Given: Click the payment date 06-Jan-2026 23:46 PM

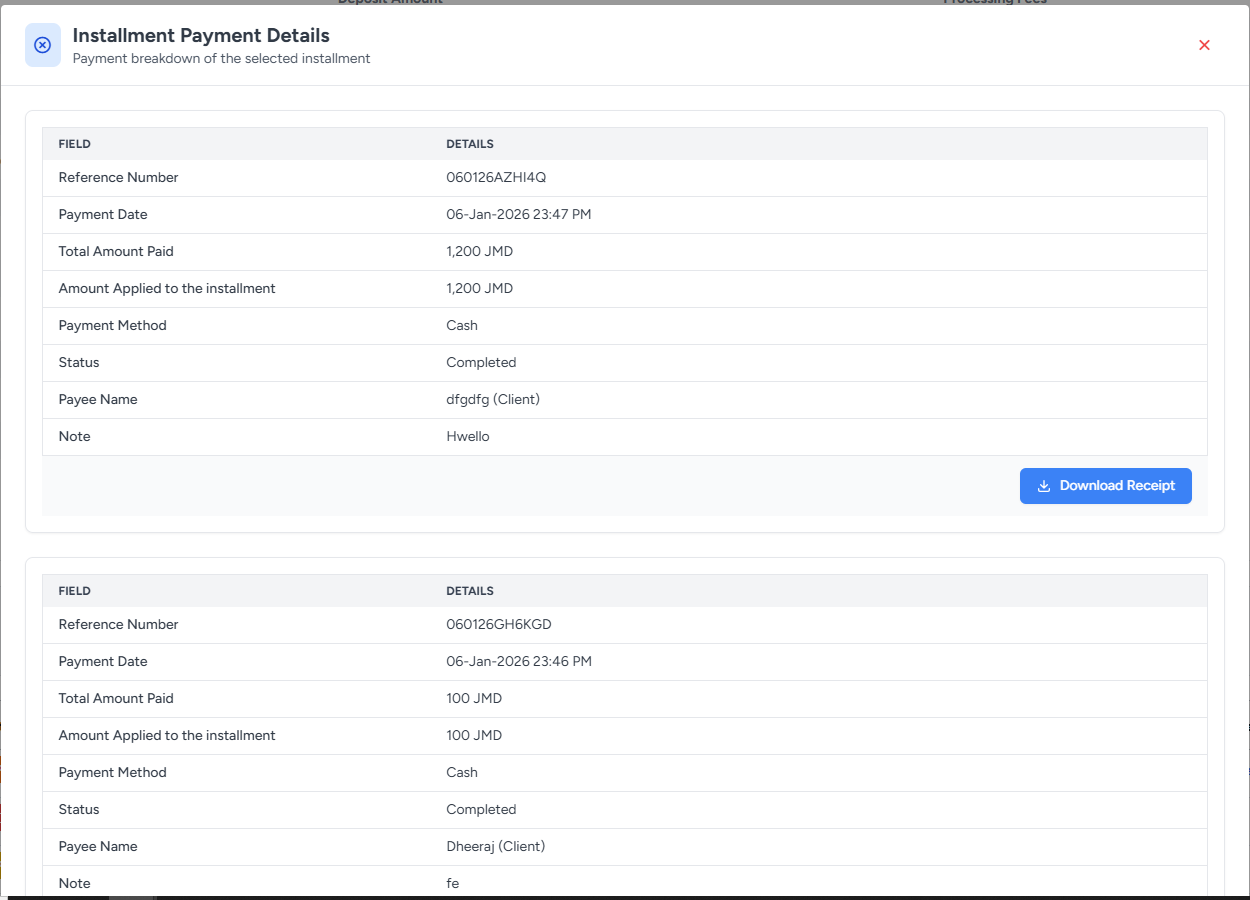Looking at the screenshot, I should [x=518, y=662].
